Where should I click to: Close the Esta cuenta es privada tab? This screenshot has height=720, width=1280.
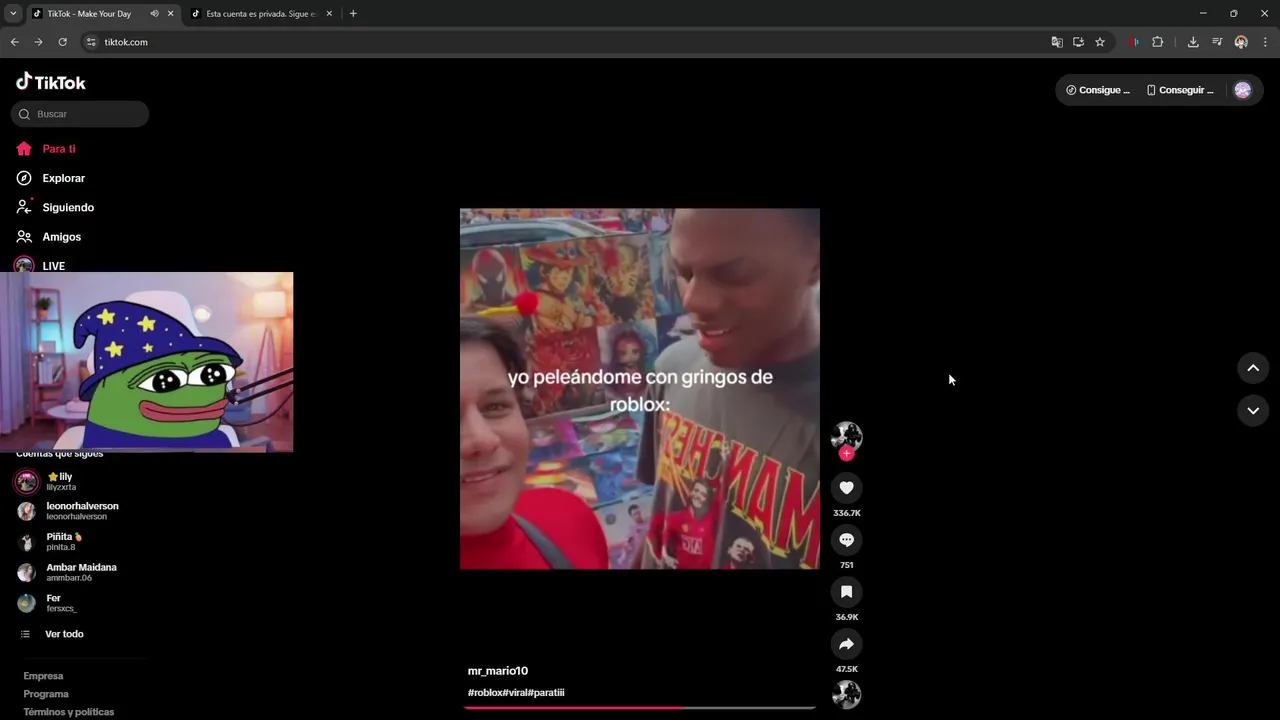click(329, 14)
